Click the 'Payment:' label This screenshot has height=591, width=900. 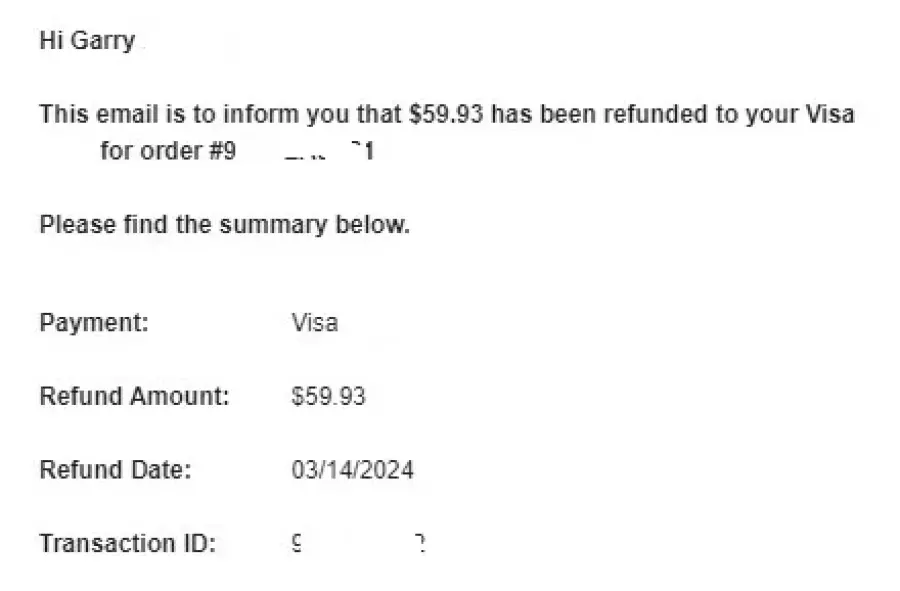[x=94, y=322]
